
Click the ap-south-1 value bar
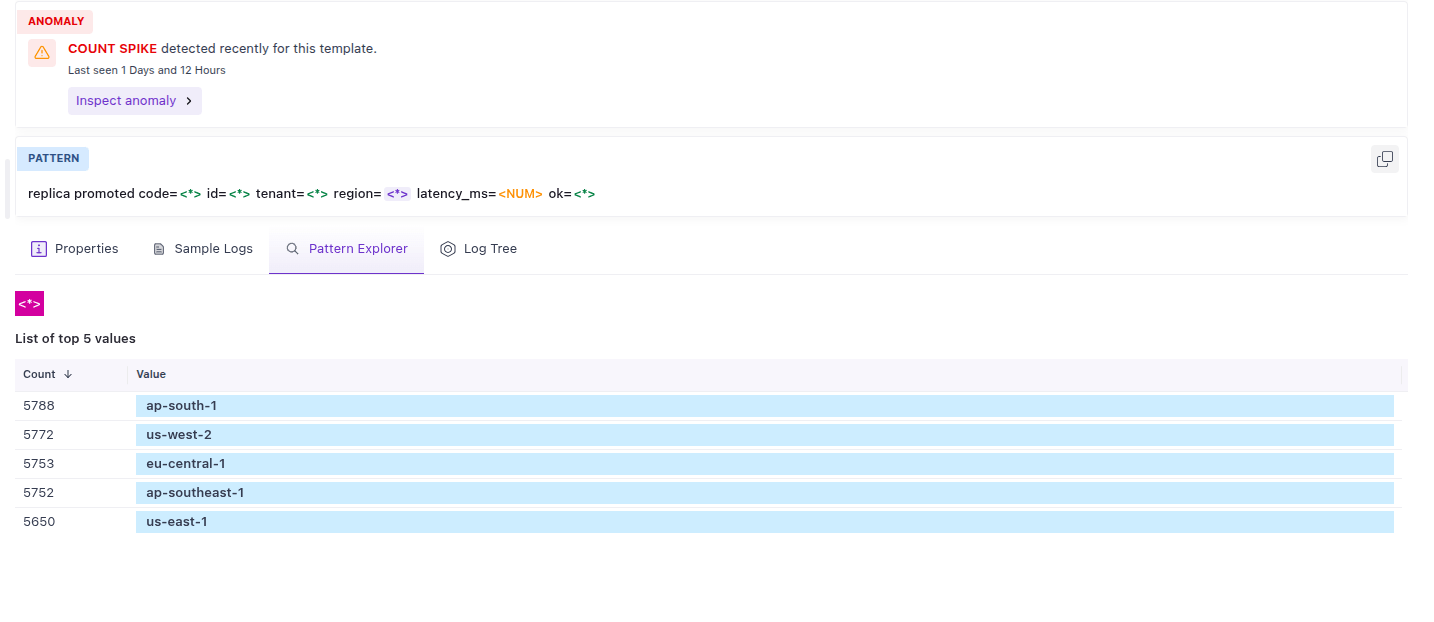[x=765, y=406]
